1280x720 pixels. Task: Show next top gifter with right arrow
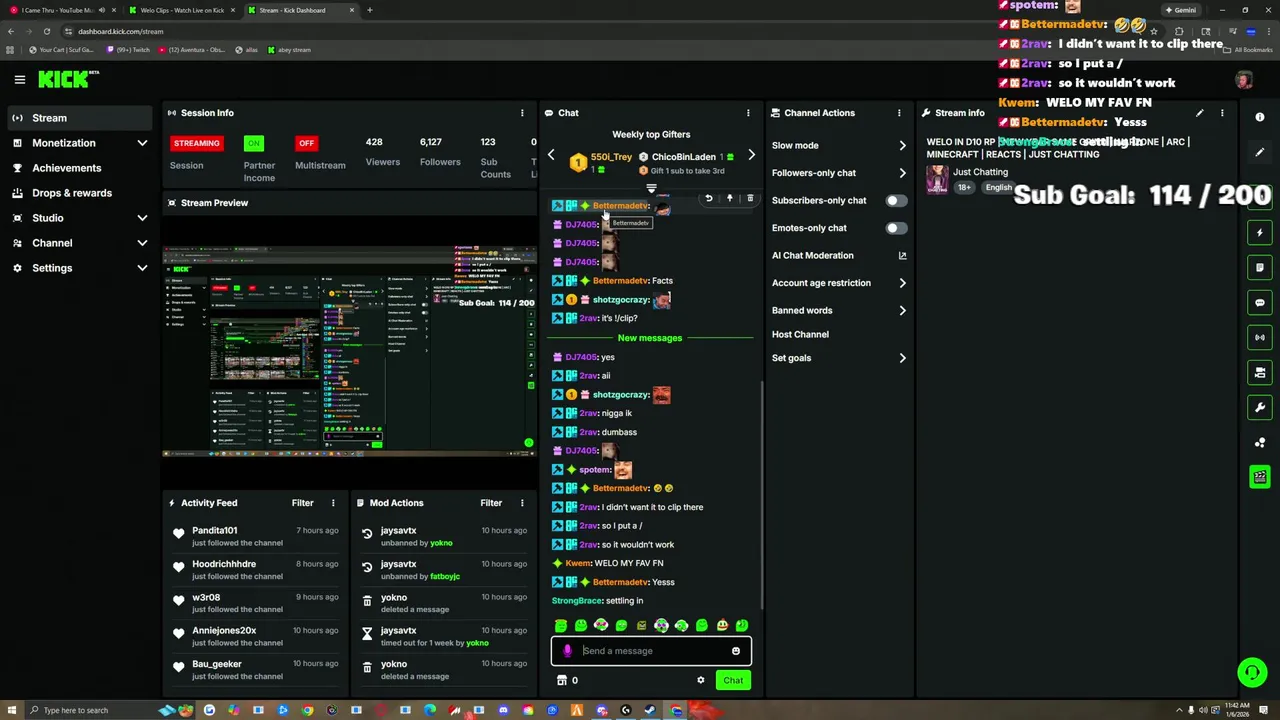(x=751, y=155)
